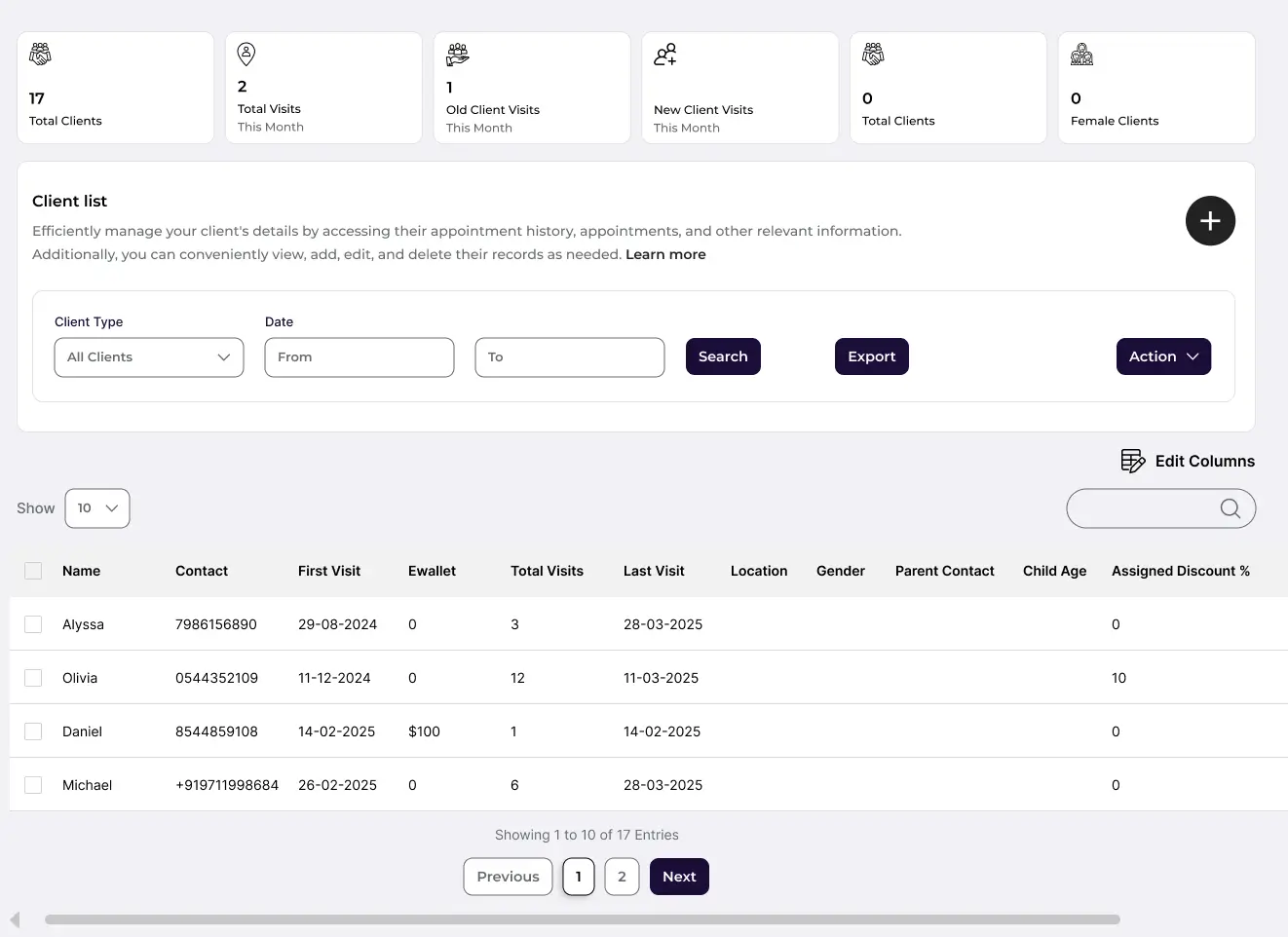Toggle the select-all checkbox in table header
This screenshot has height=937, width=1288.
[33, 571]
